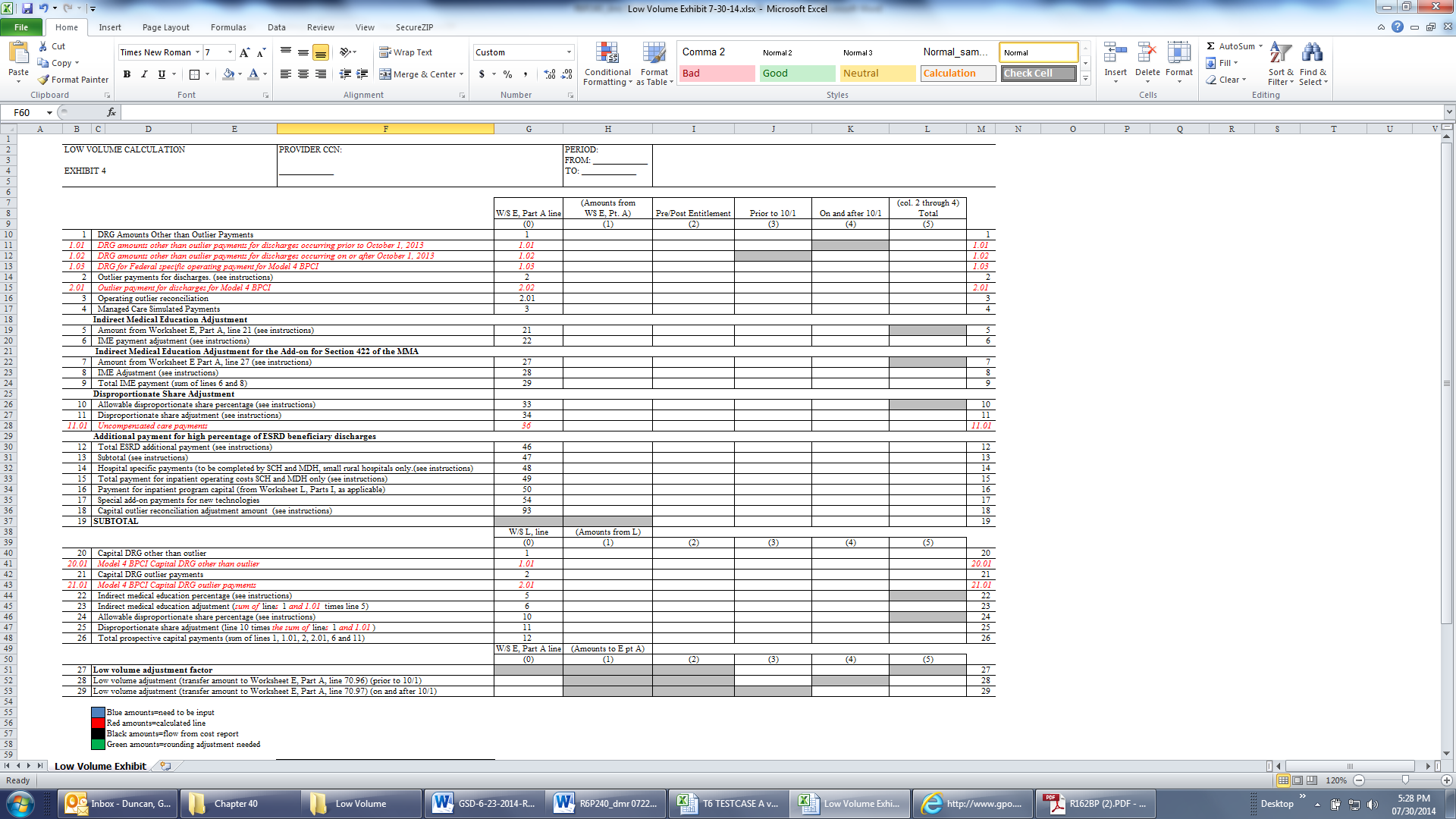Expand the Custom number format dropdown
Screen dimensions: 1456x819
569,52
